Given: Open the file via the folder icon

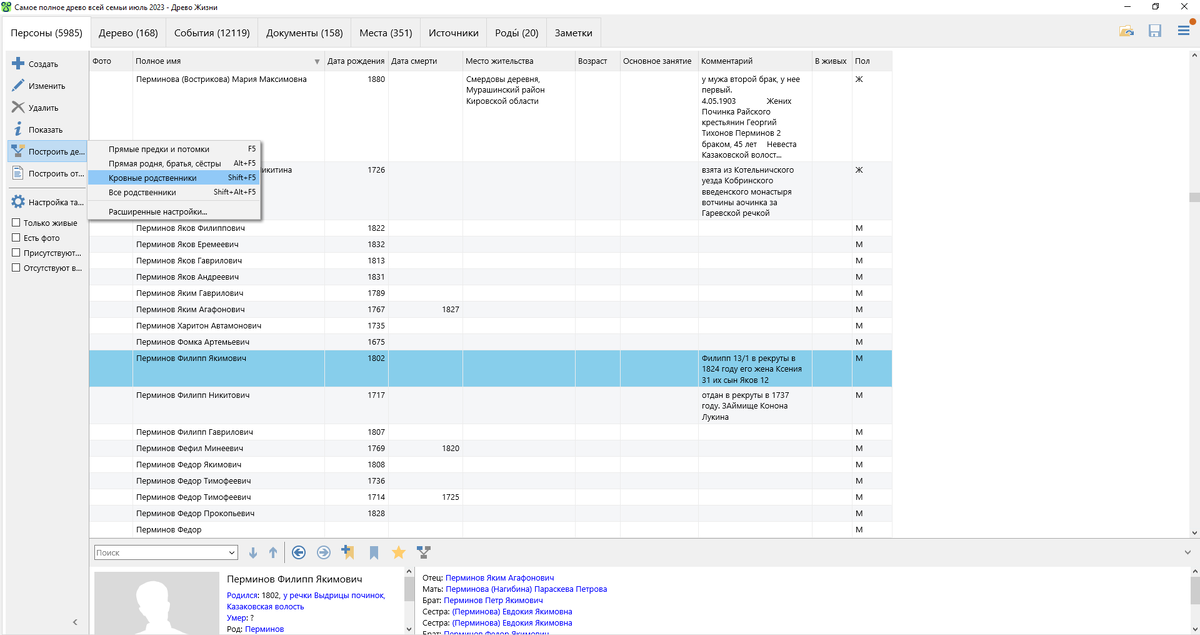Looking at the screenshot, I should pyautogui.click(x=1126, y=32).
